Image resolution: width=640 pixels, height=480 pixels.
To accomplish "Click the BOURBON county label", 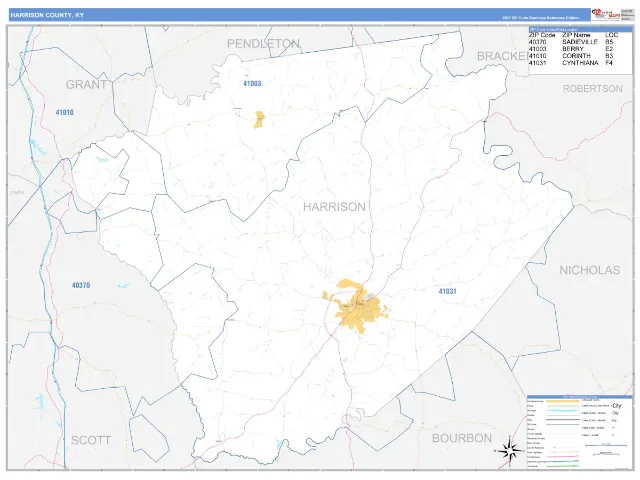I will click(x=462, y=438).
